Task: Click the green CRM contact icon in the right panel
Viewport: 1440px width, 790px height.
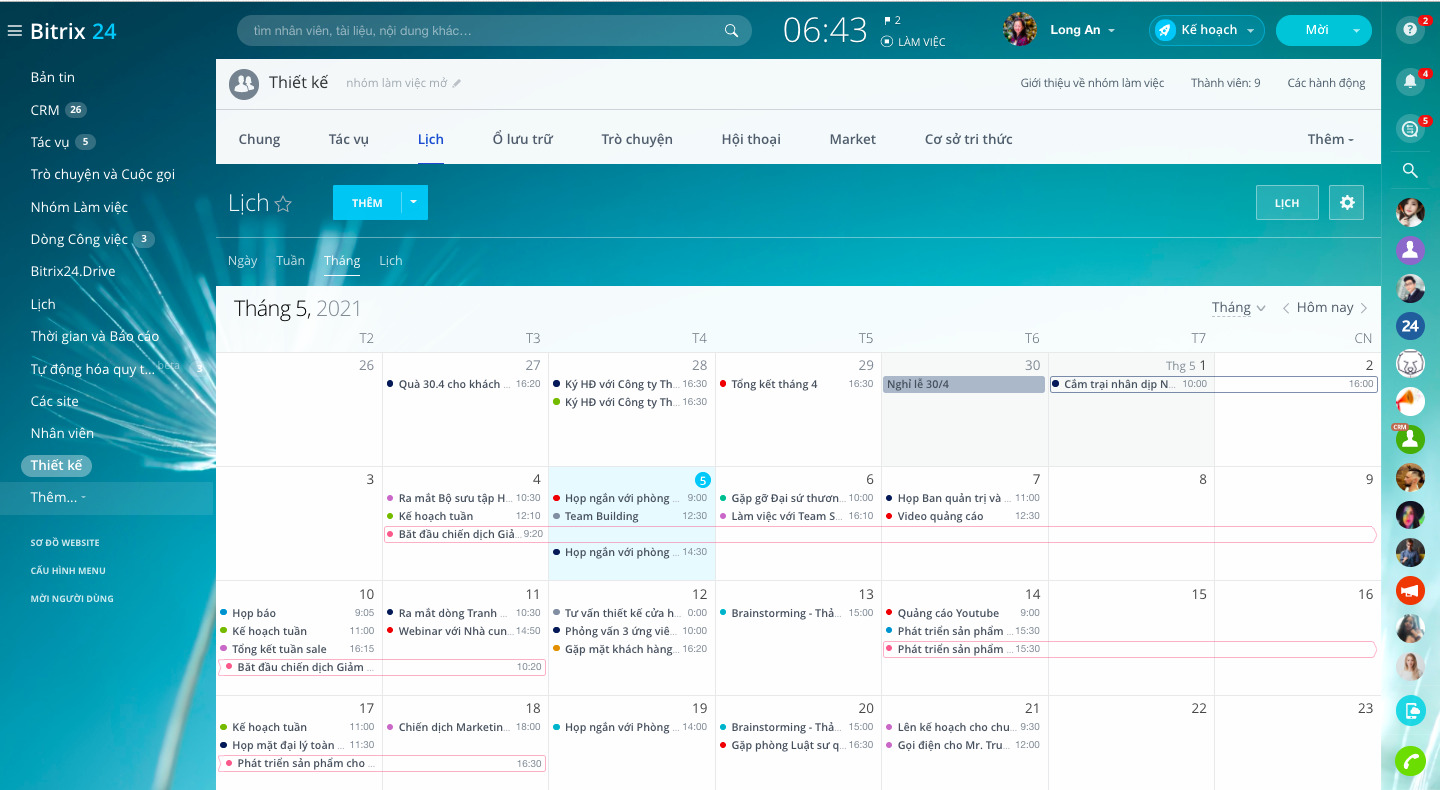Action: click(x=1410, y=439)
